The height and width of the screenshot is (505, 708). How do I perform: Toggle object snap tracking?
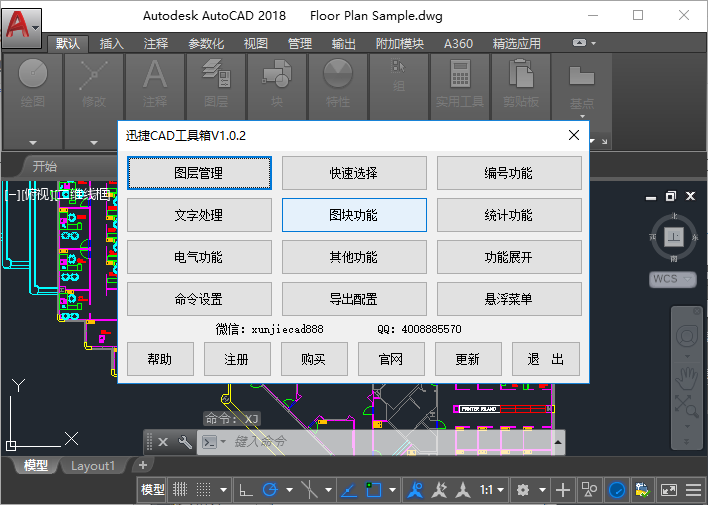coord(348,490)
